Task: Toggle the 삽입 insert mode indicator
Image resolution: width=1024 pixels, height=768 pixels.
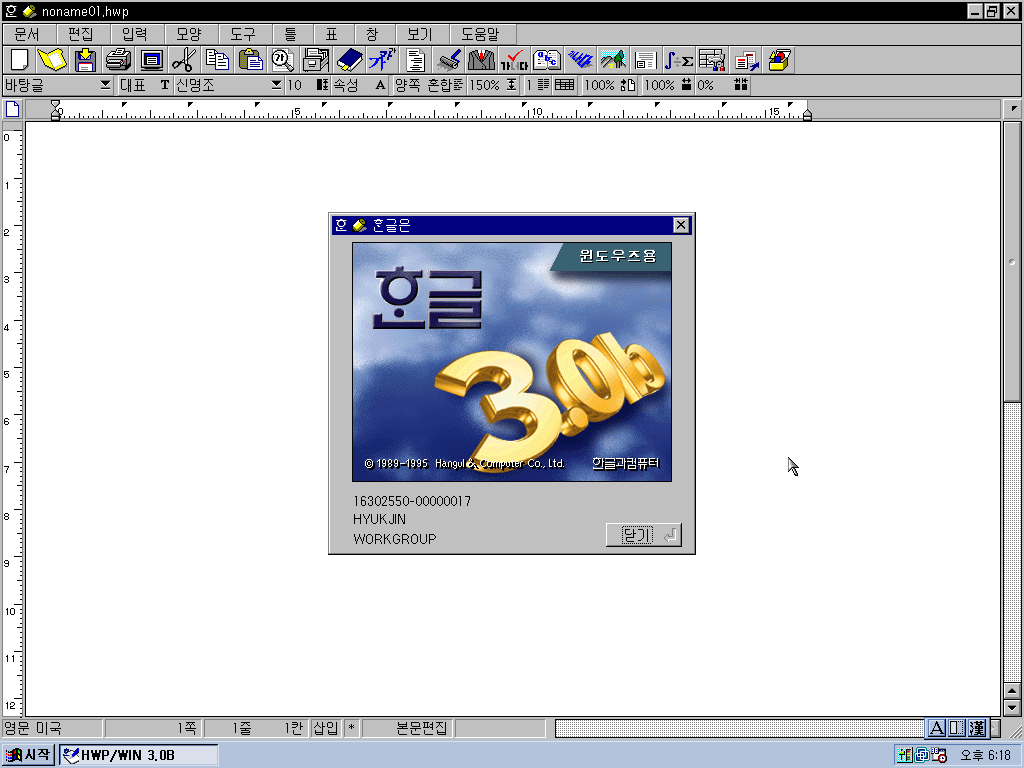Action: (x=325, y=728)
